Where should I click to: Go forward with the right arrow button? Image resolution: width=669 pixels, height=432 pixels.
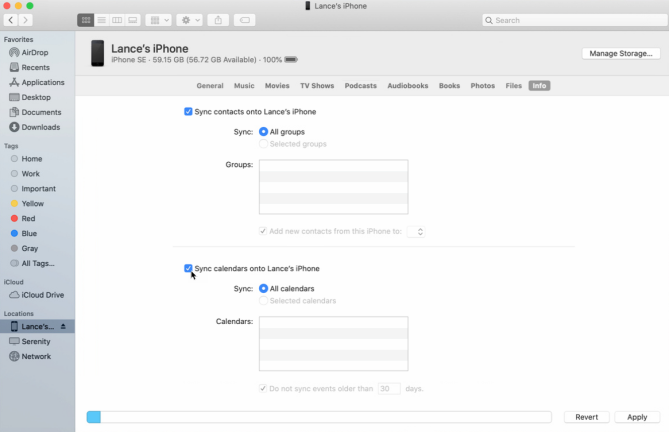[25, 20]
